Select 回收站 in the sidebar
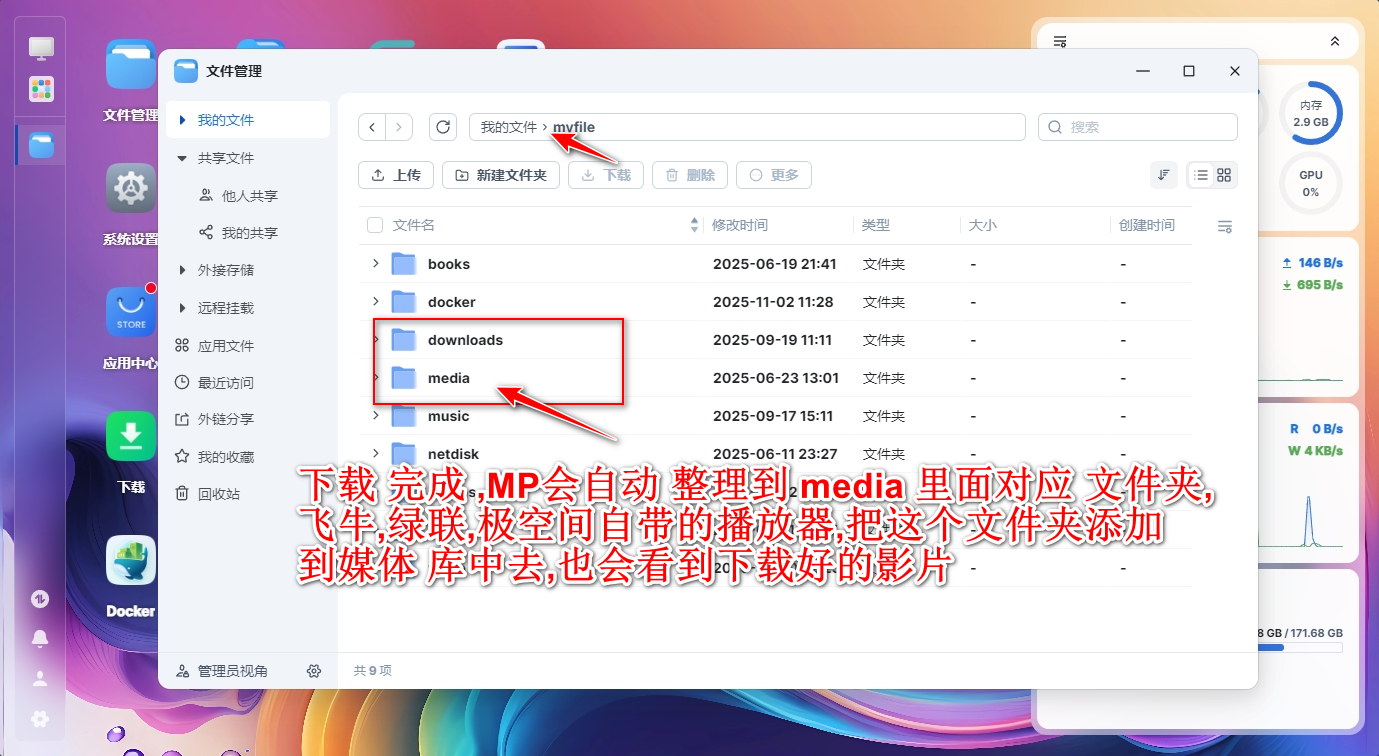This screenshot has height=756, width=1379. pyautogui.click(x=218, y=494)
